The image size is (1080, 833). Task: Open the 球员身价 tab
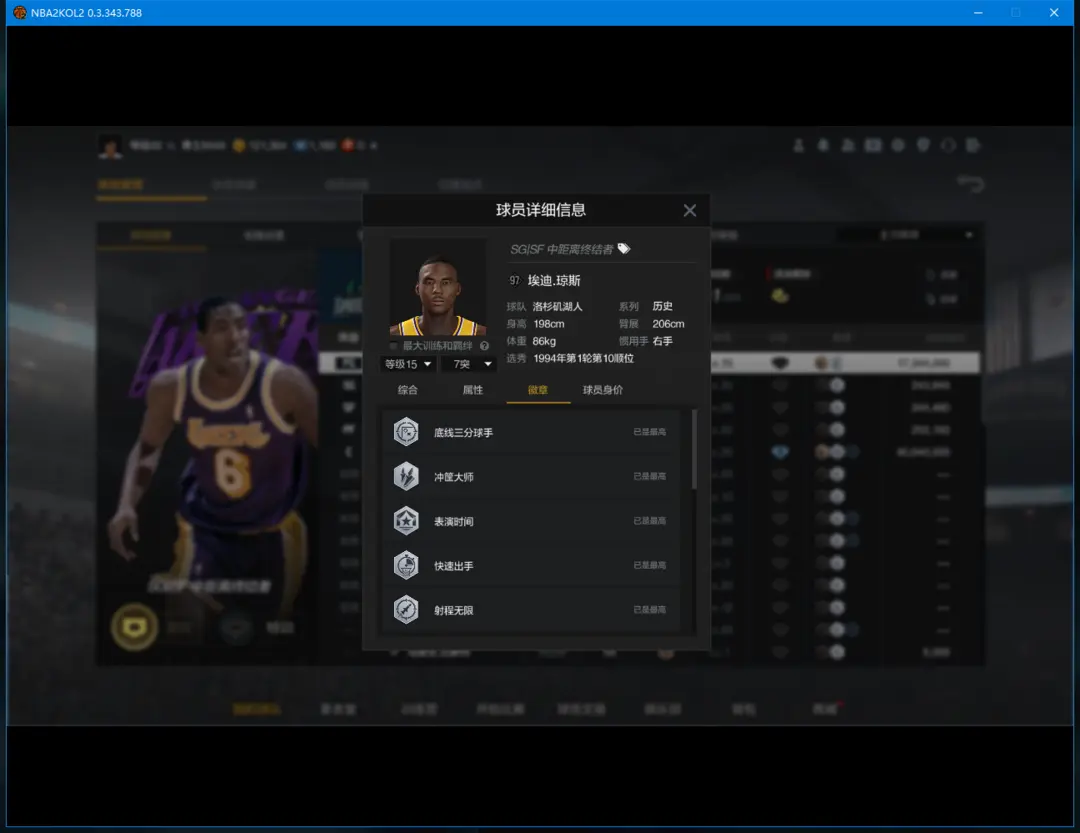pos(603,390)
